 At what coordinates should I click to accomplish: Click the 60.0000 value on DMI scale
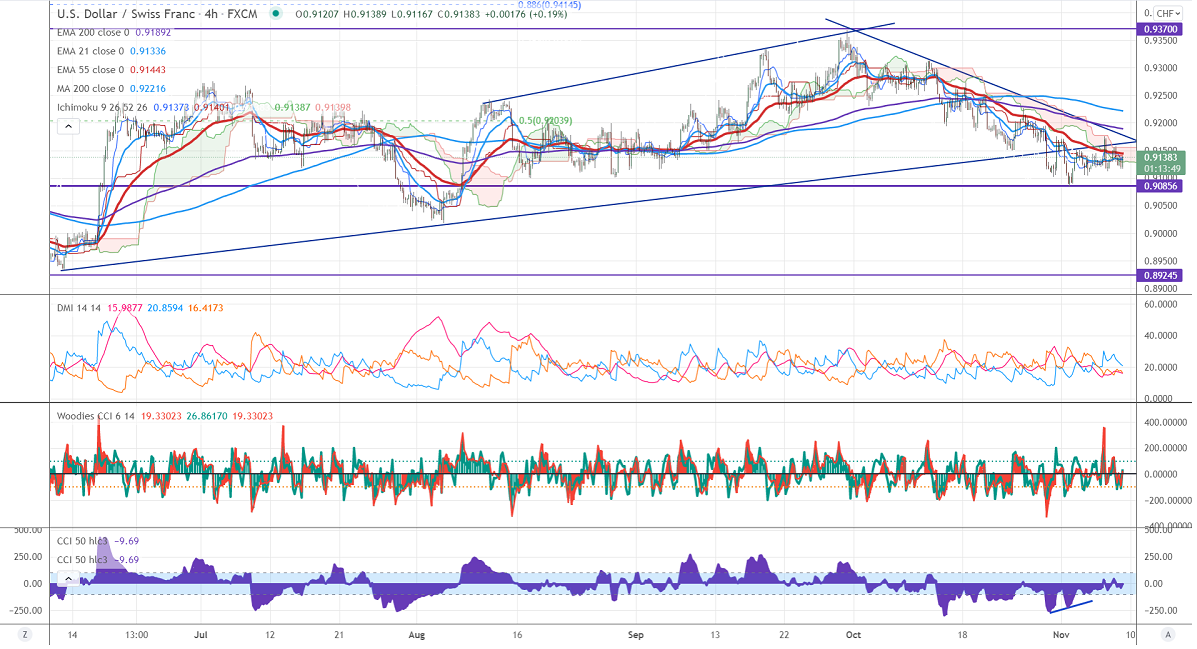[1160, 304]
